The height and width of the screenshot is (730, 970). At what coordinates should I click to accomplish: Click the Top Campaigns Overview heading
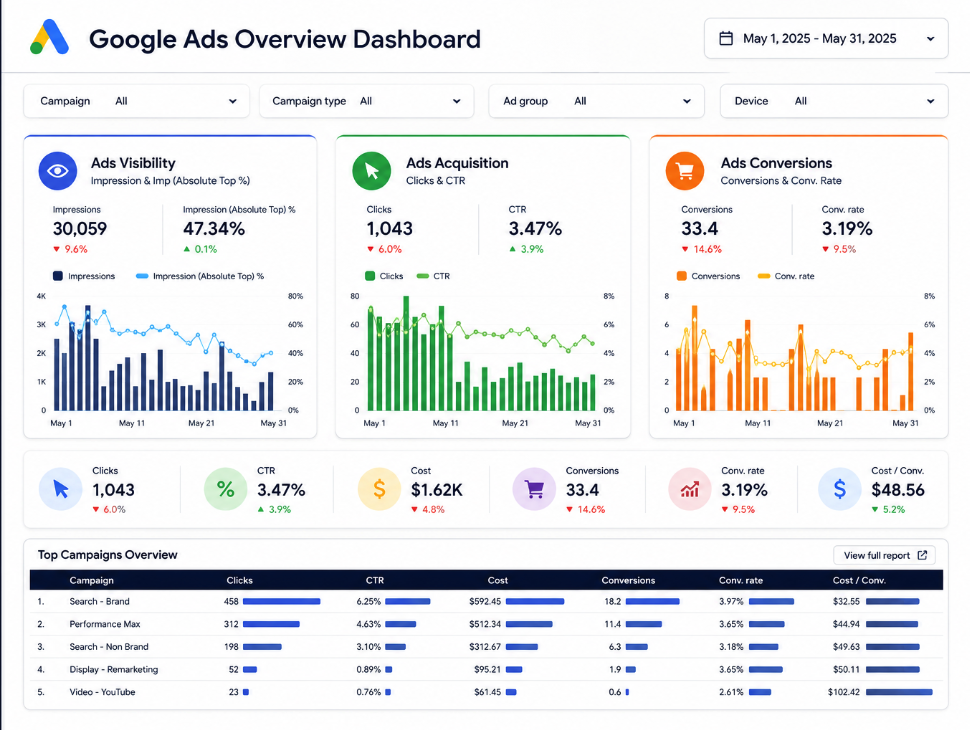[108, 555]
